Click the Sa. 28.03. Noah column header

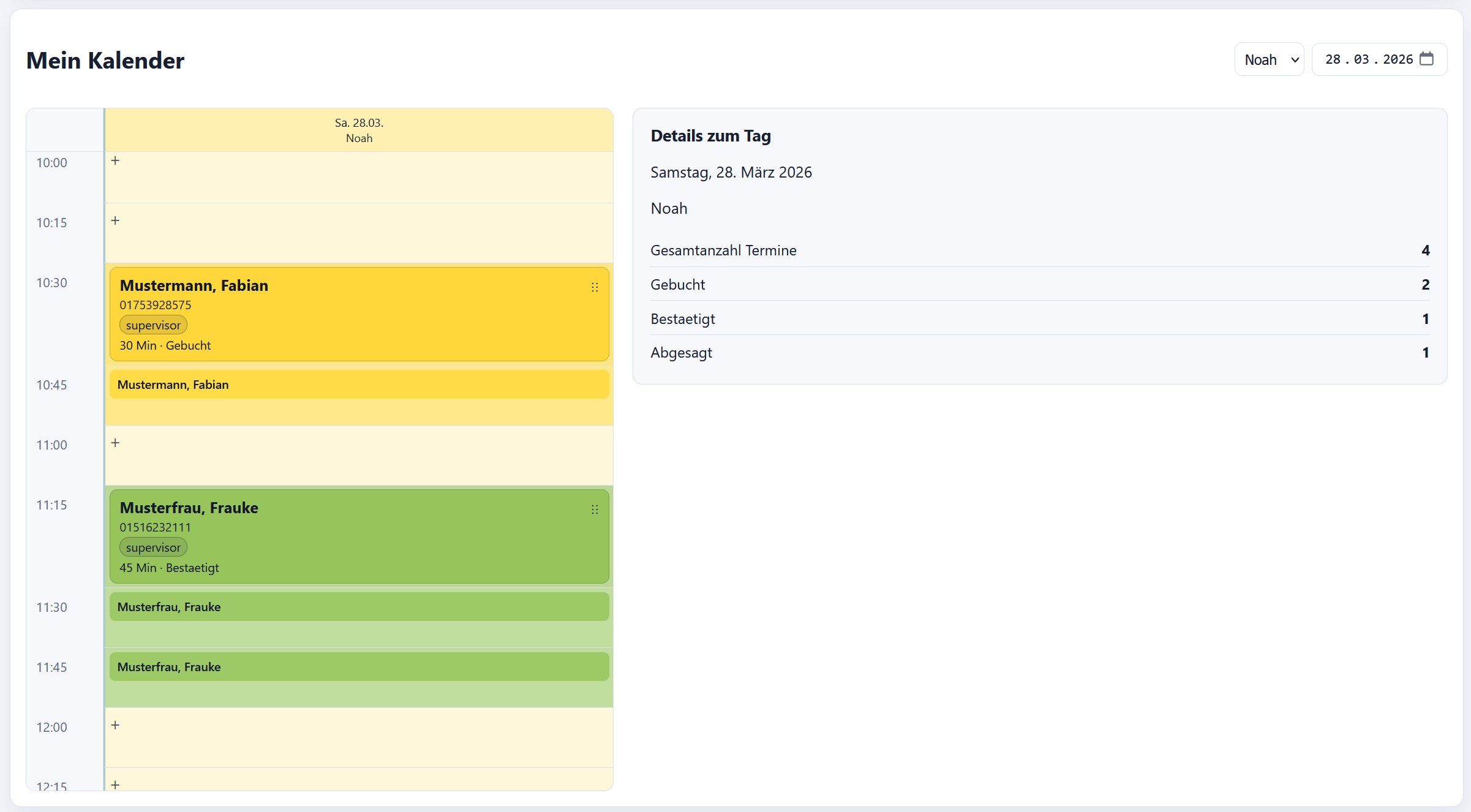click(x=359, y=130)
